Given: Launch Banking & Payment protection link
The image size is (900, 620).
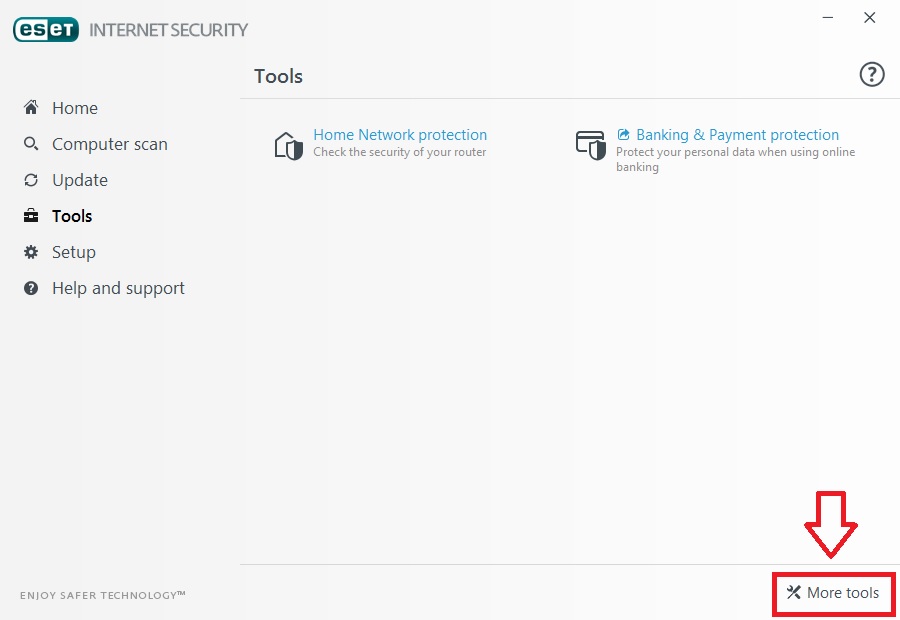Looking at the screenshot, I should [x=737, y=135].
